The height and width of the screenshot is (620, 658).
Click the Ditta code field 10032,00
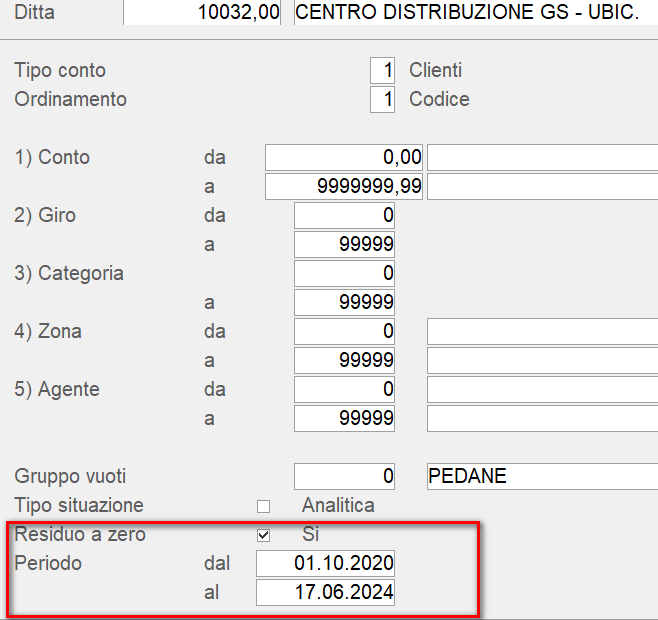pos(204,13)
